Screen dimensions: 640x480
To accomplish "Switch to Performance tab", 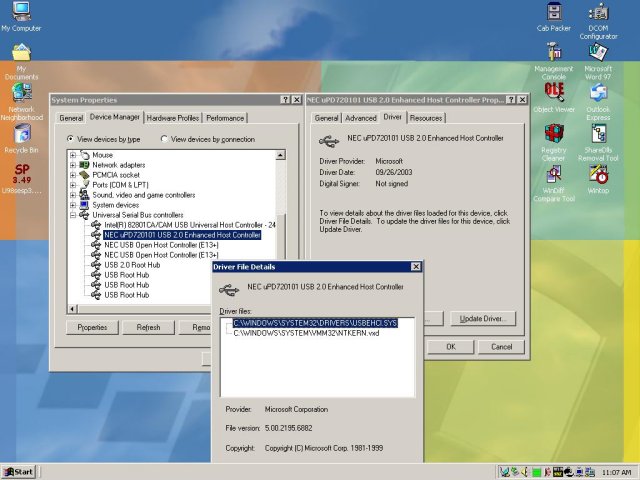I will click(x=225, y=118).
